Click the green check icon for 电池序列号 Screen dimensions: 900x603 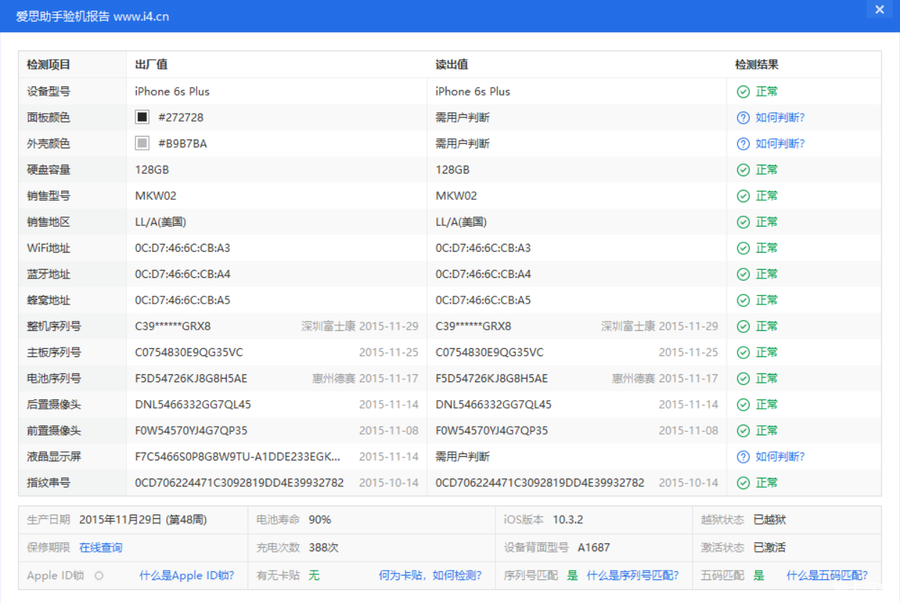743,379
